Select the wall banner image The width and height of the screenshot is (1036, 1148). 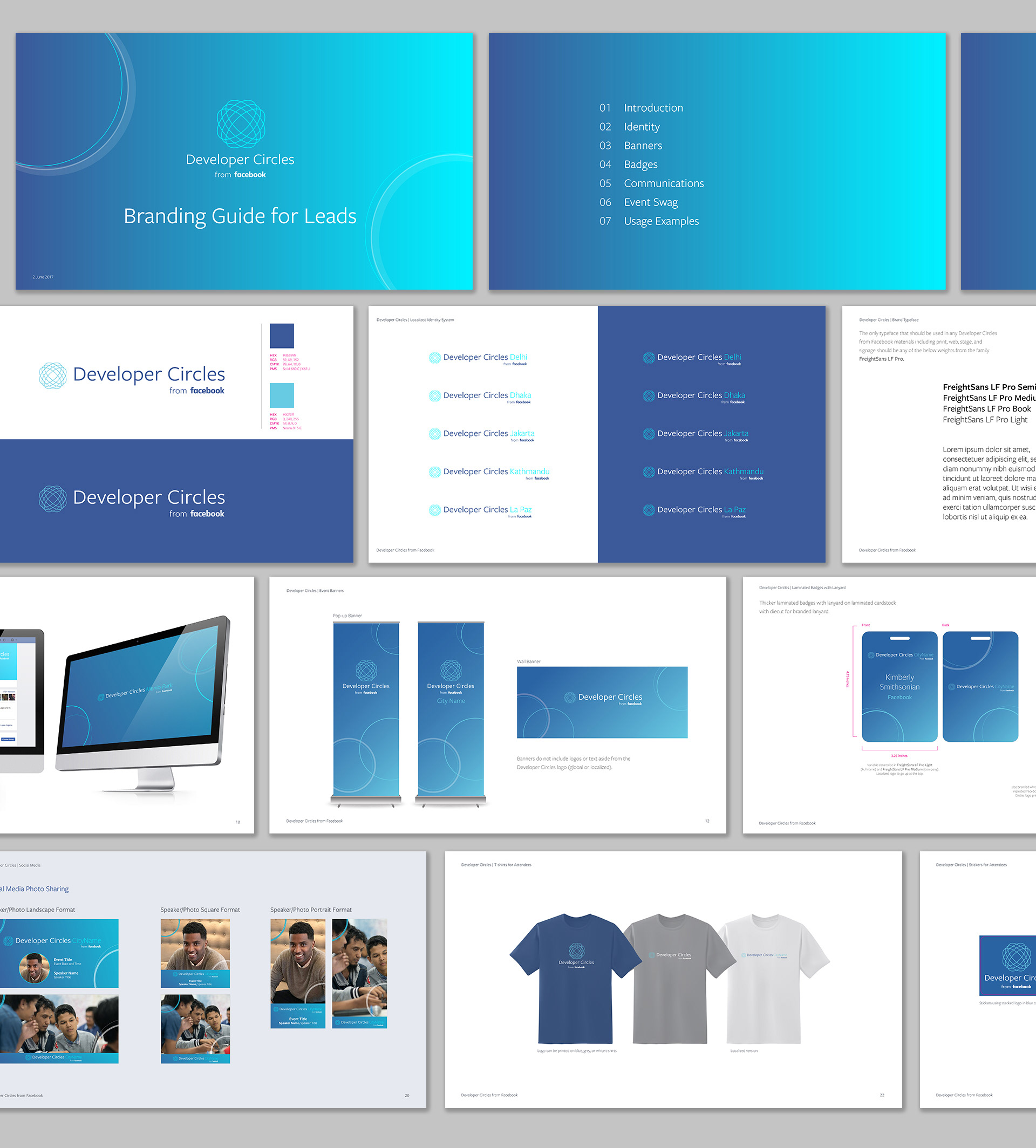pos(602,702)
